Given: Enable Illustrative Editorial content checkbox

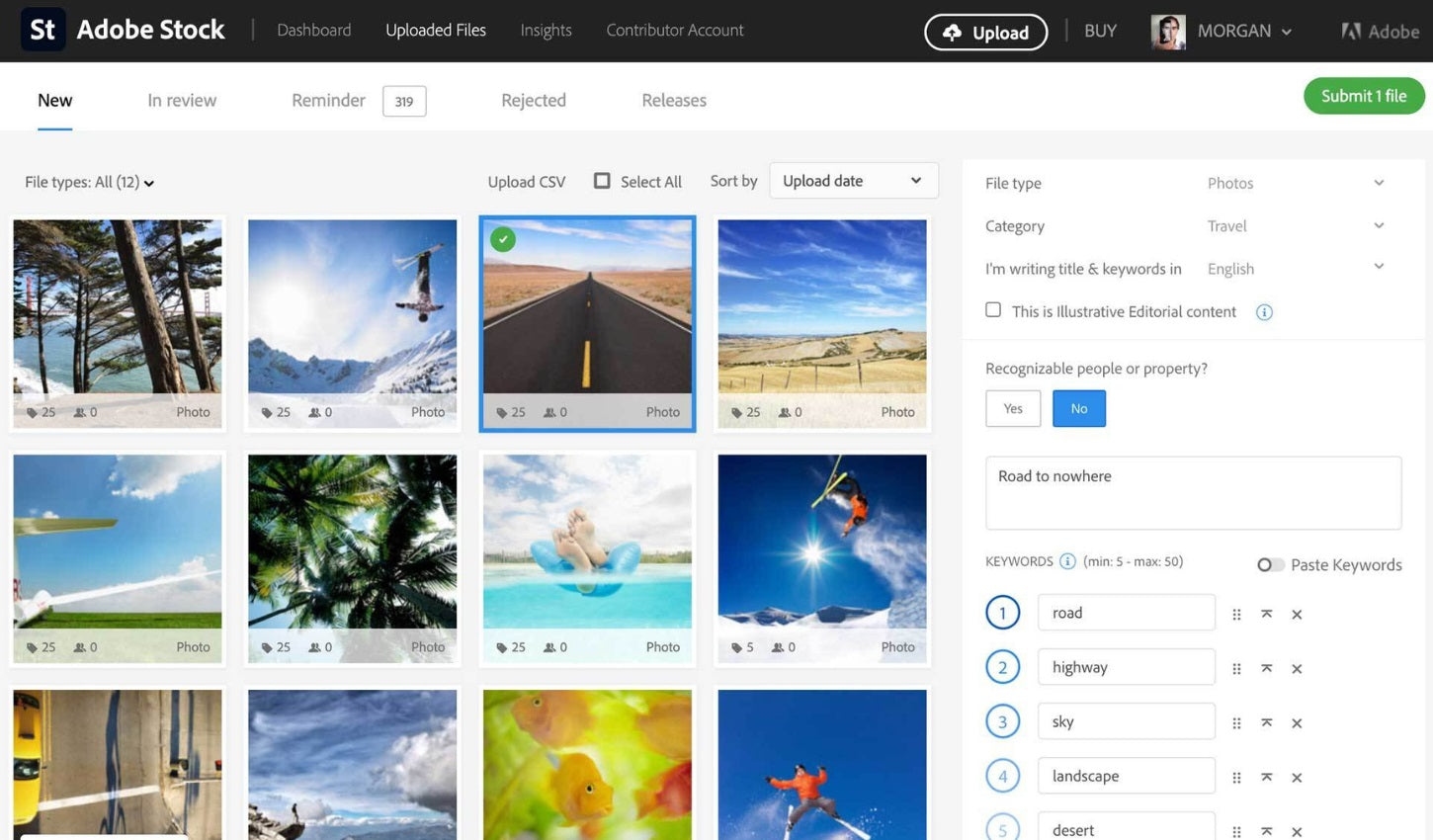Looking at the screenshot, I should (993, 310).
